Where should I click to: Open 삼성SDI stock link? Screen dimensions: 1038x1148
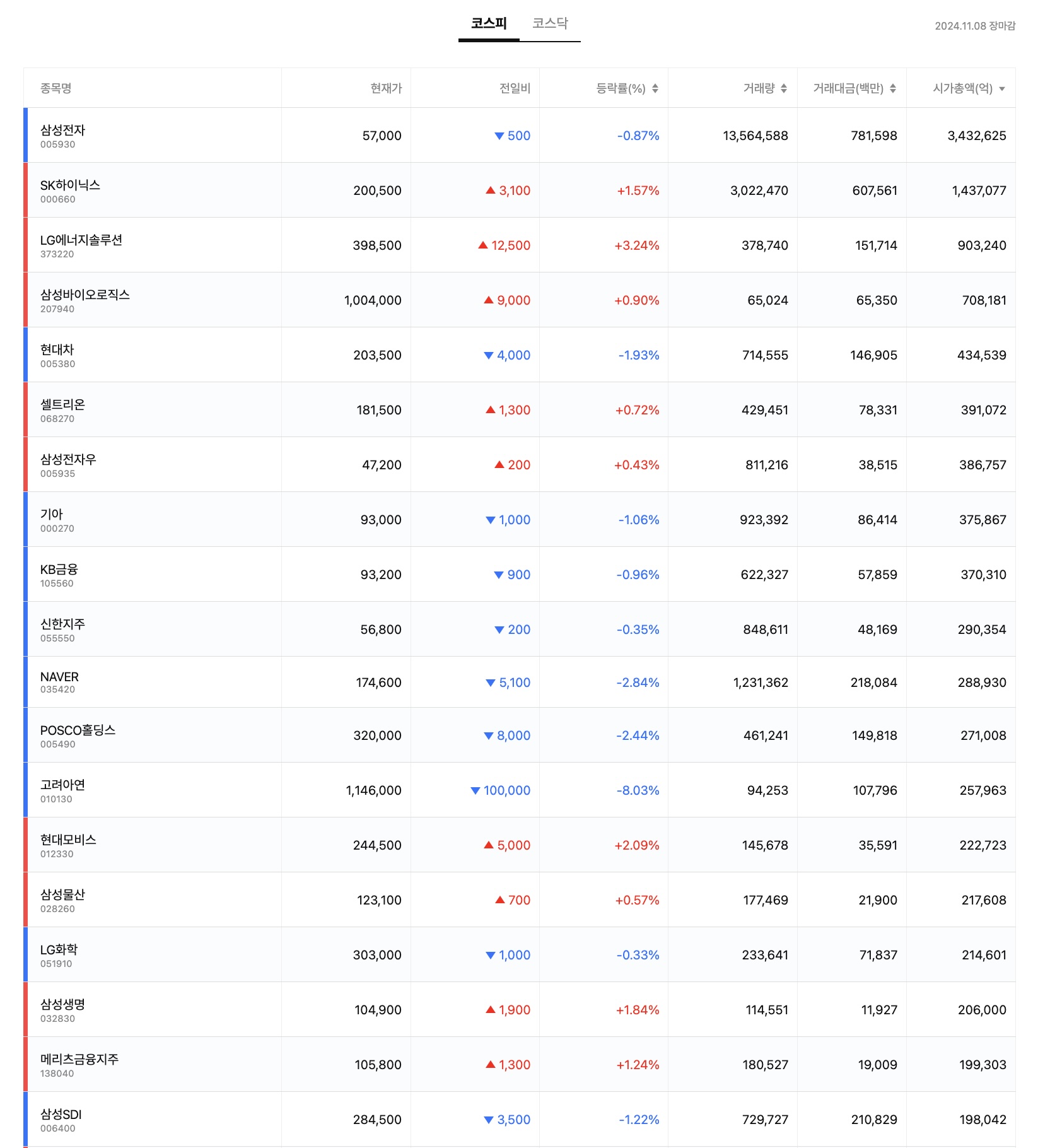tap(61, 1114)
